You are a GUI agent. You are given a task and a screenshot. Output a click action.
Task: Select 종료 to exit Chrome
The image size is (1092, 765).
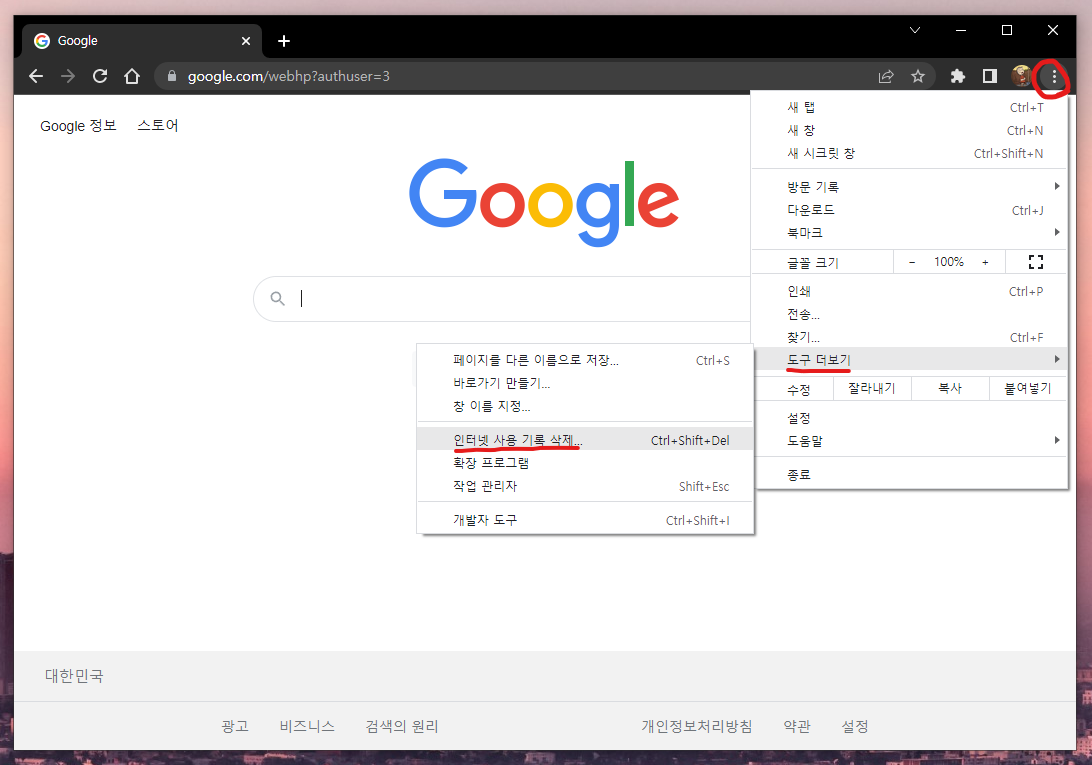pyautogui.click(x=909, y=474)
